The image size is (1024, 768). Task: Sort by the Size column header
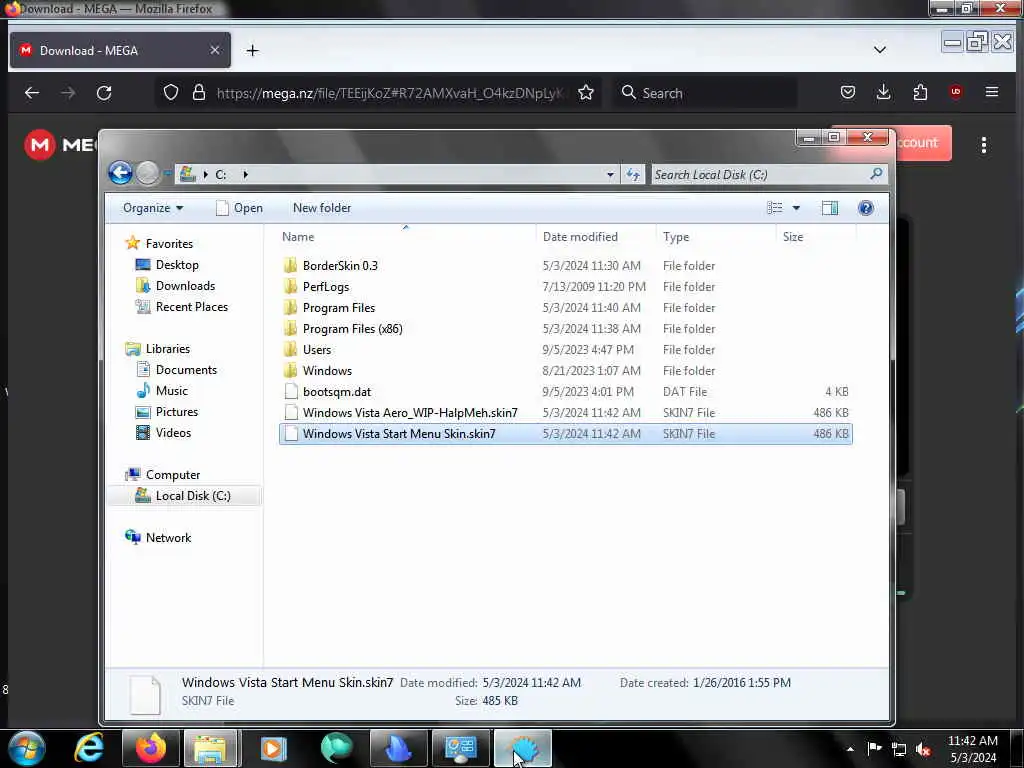tap(816, 236)
